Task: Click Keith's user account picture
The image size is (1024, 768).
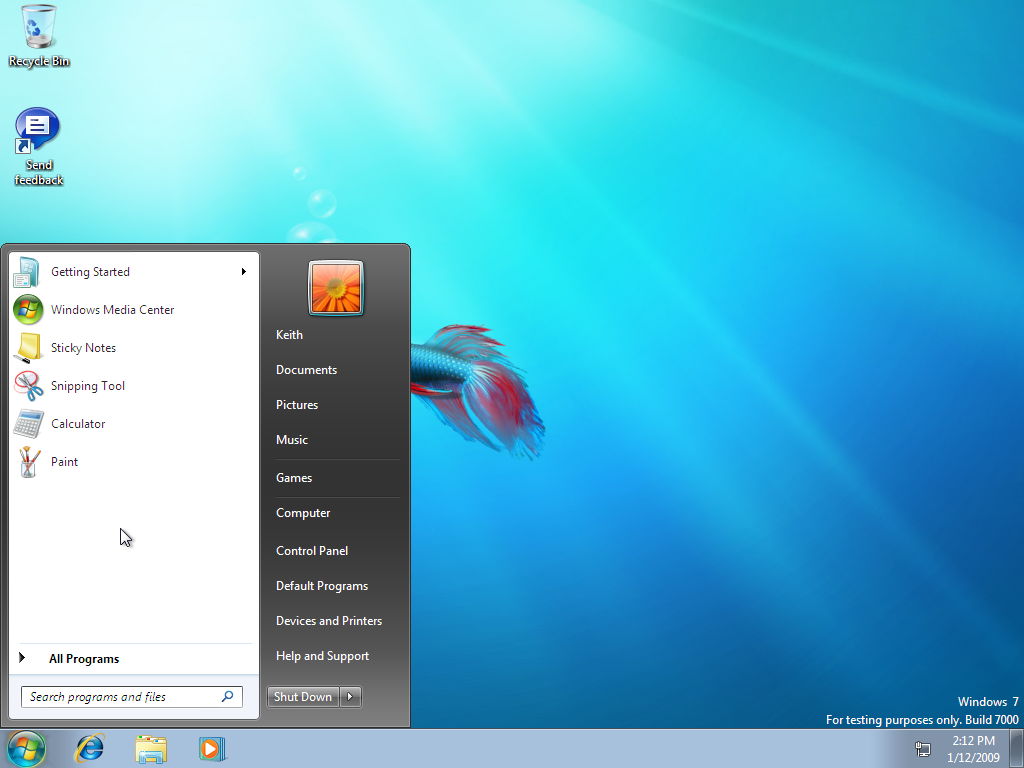Action: click(x=335, y=287)
